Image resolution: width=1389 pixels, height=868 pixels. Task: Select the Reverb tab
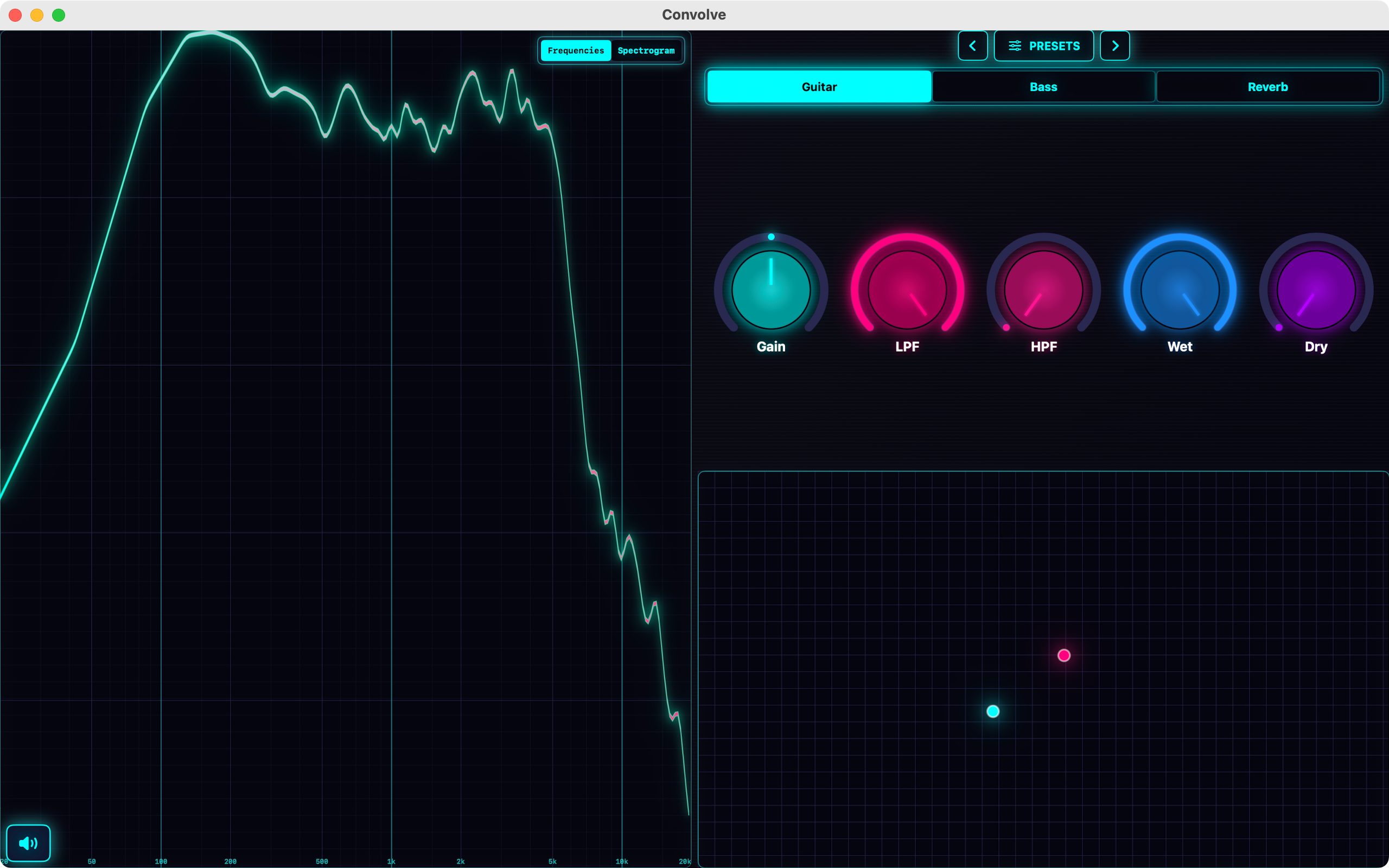(1267, 87)
